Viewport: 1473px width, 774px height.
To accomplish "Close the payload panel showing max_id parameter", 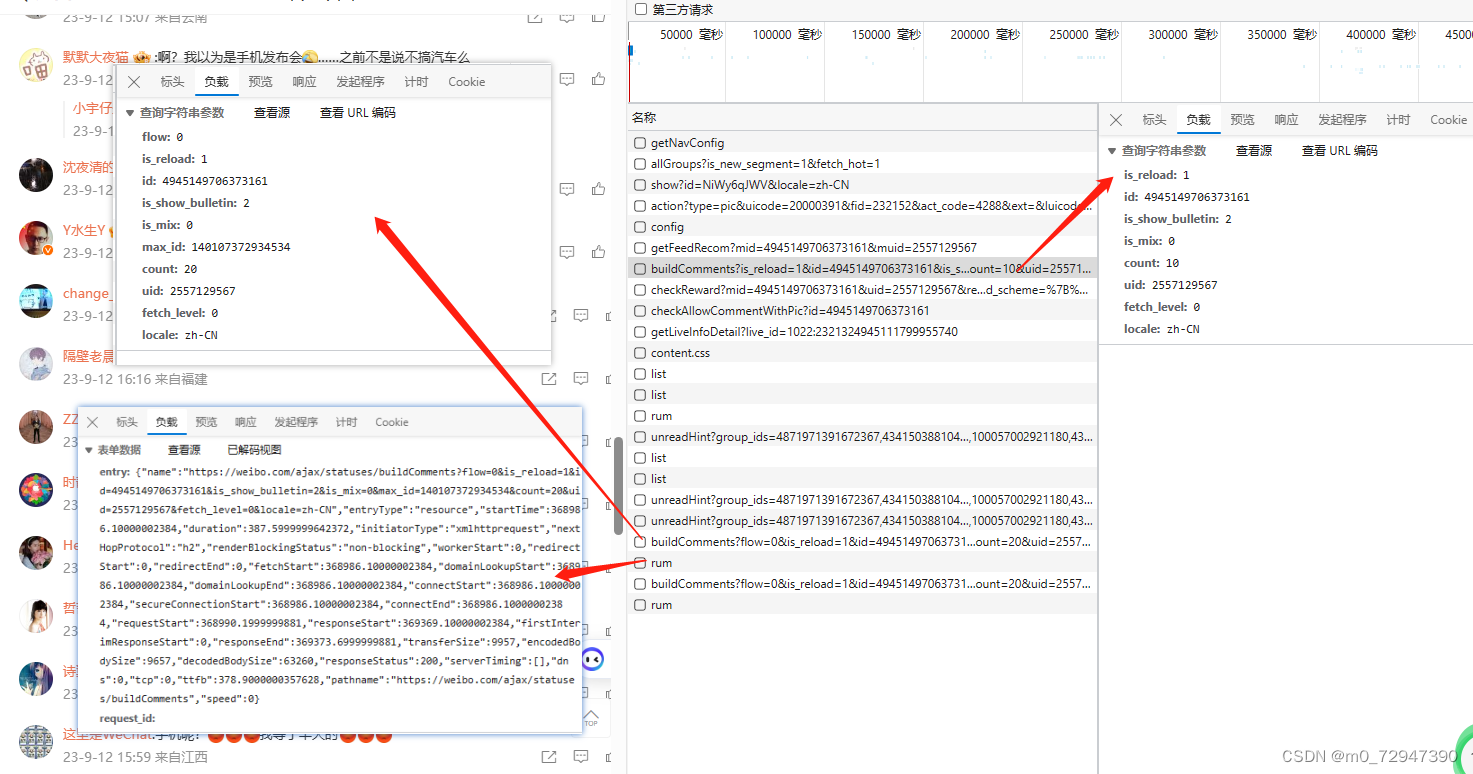I will (x=134, y=82).
